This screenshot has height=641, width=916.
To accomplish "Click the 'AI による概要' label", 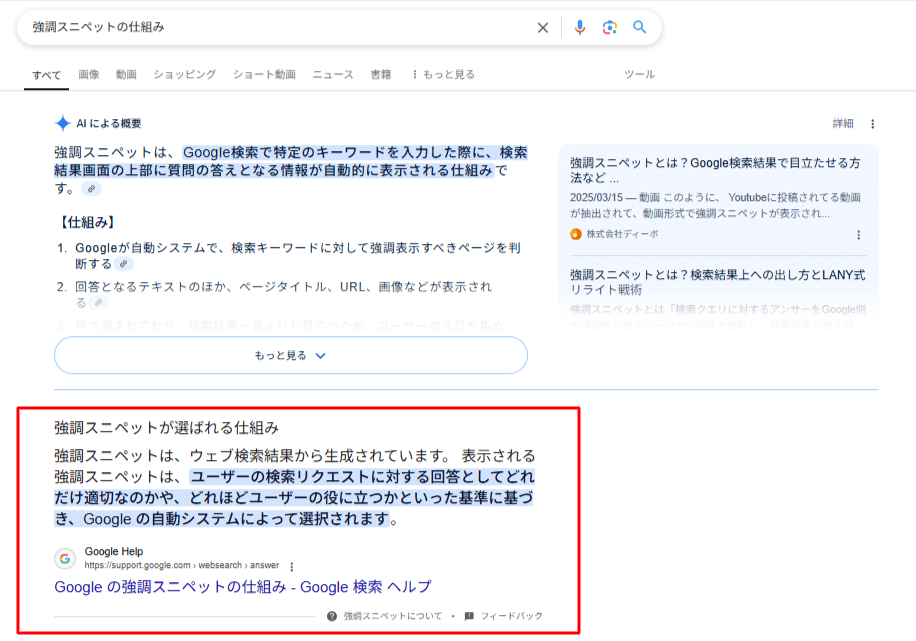I will pos(109,123).
